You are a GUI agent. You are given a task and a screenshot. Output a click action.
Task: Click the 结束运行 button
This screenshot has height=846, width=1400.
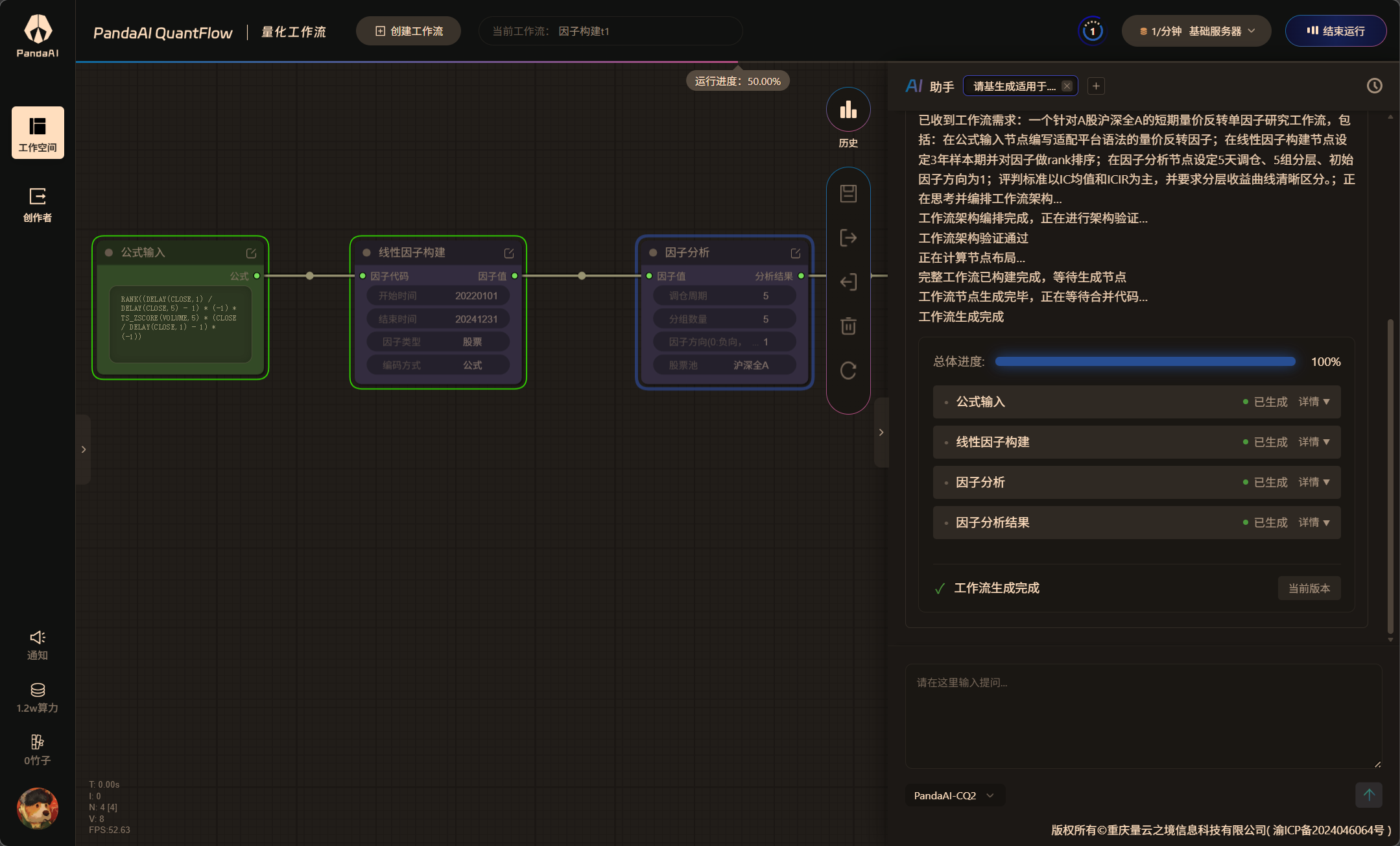(x=1335, y=30)
